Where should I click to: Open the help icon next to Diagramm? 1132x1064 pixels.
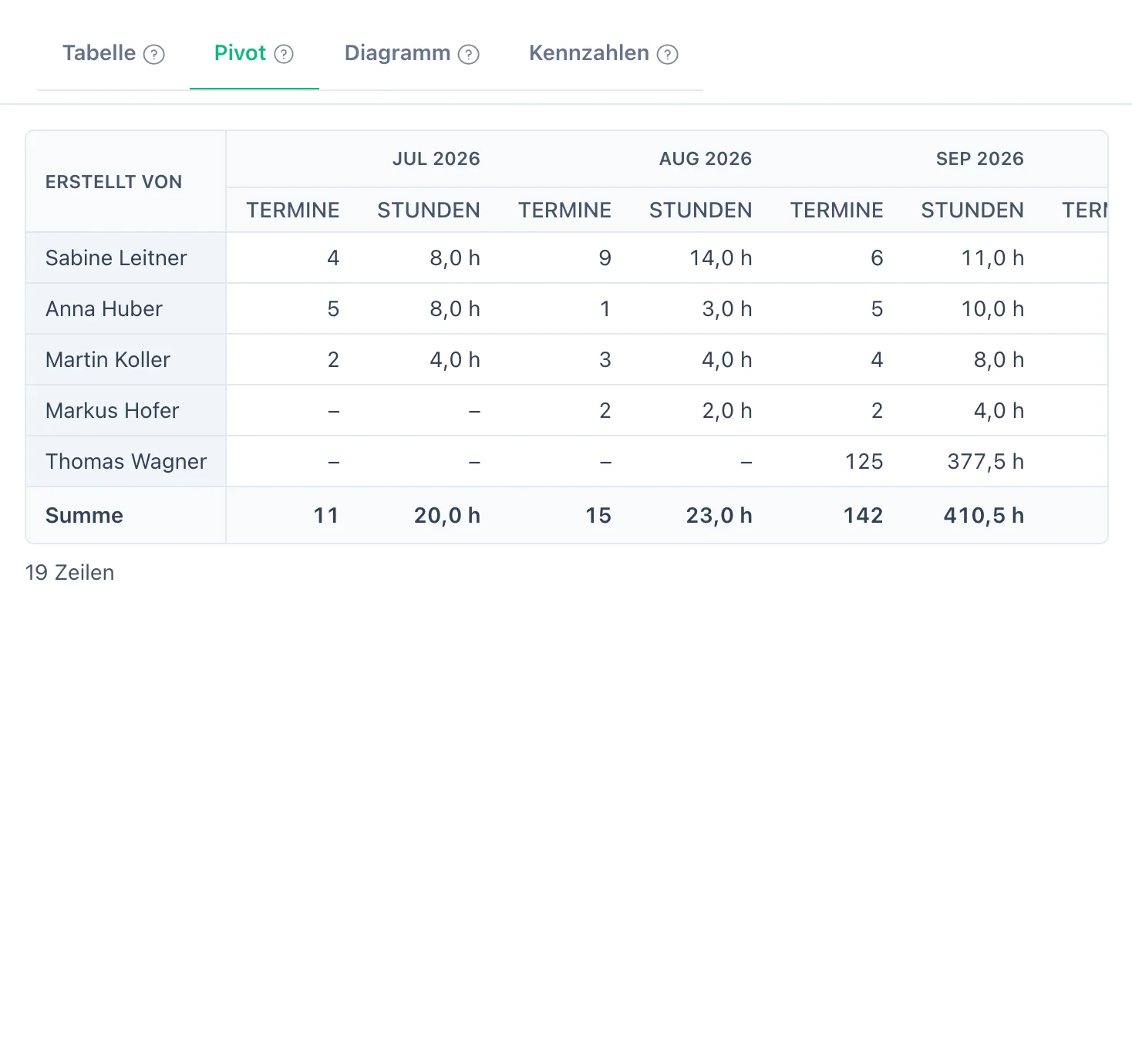tap(469, 55)
